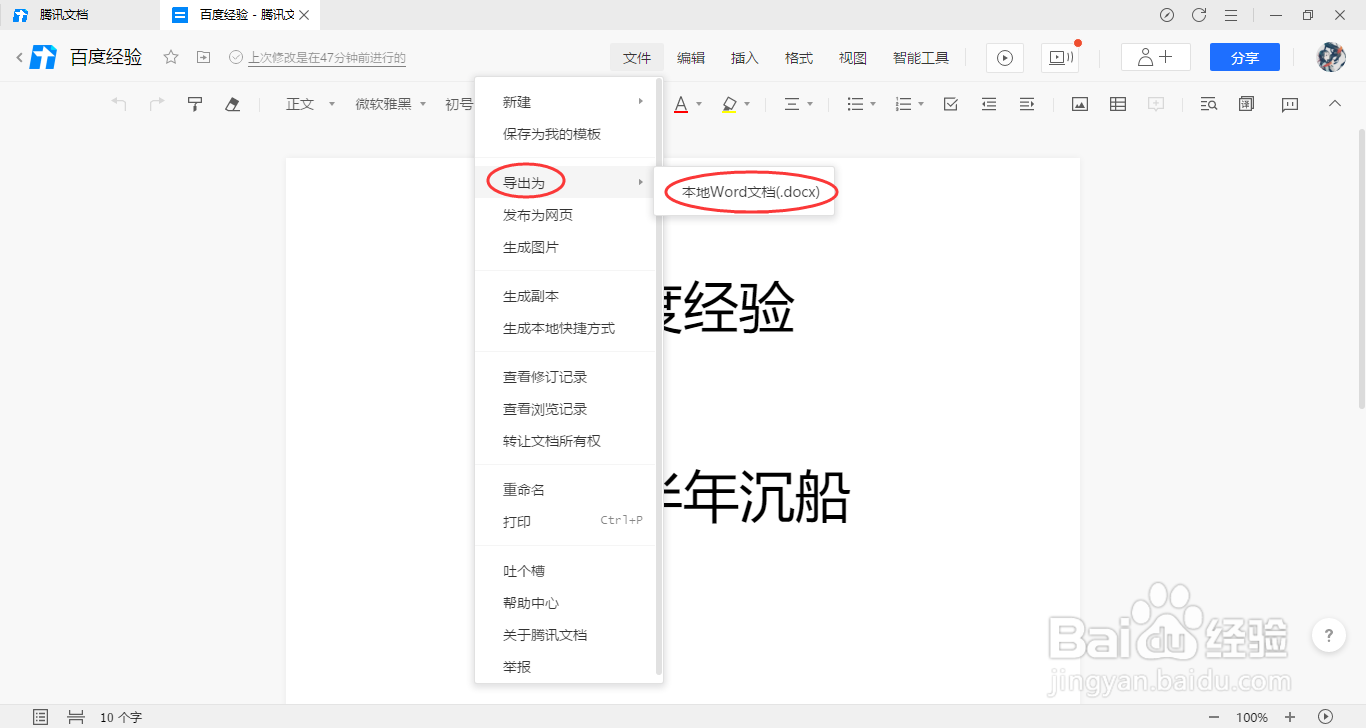Choose 保存为我的模板

click(x=565, y=134)
